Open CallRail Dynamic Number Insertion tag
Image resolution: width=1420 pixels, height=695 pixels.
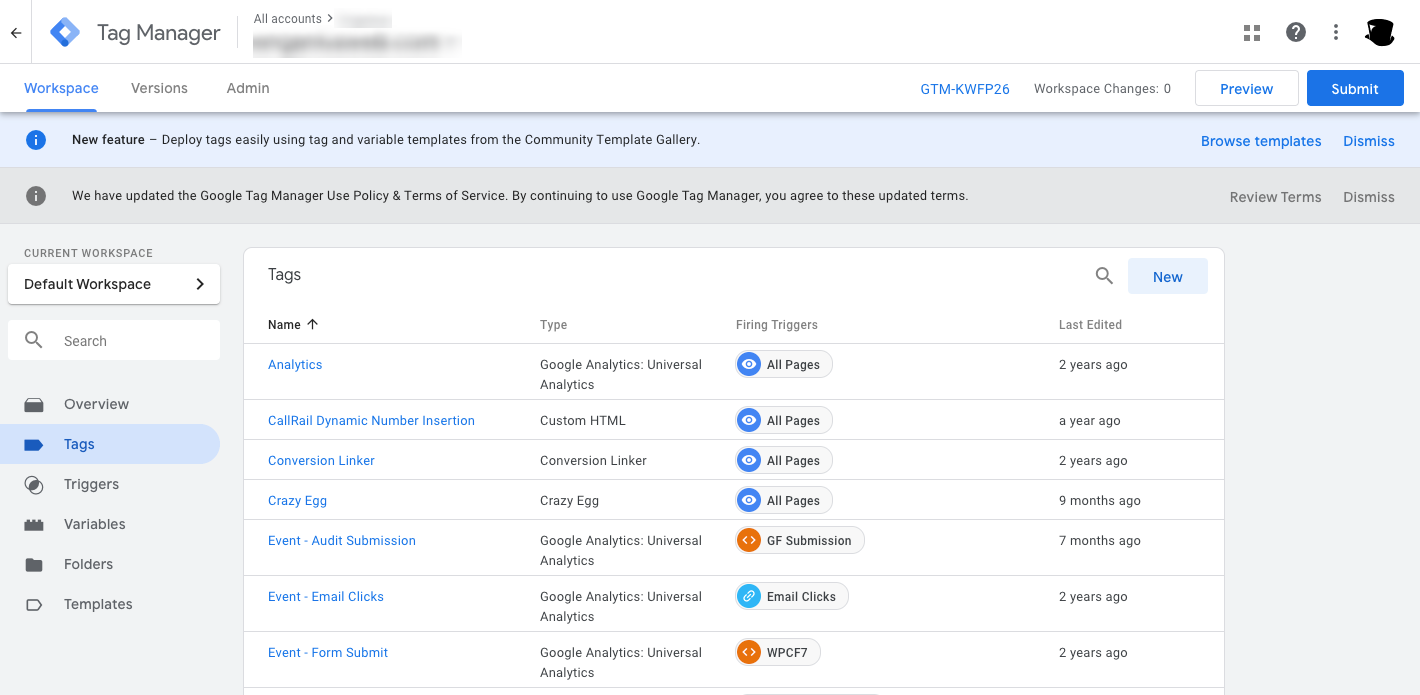pos(371,420)
